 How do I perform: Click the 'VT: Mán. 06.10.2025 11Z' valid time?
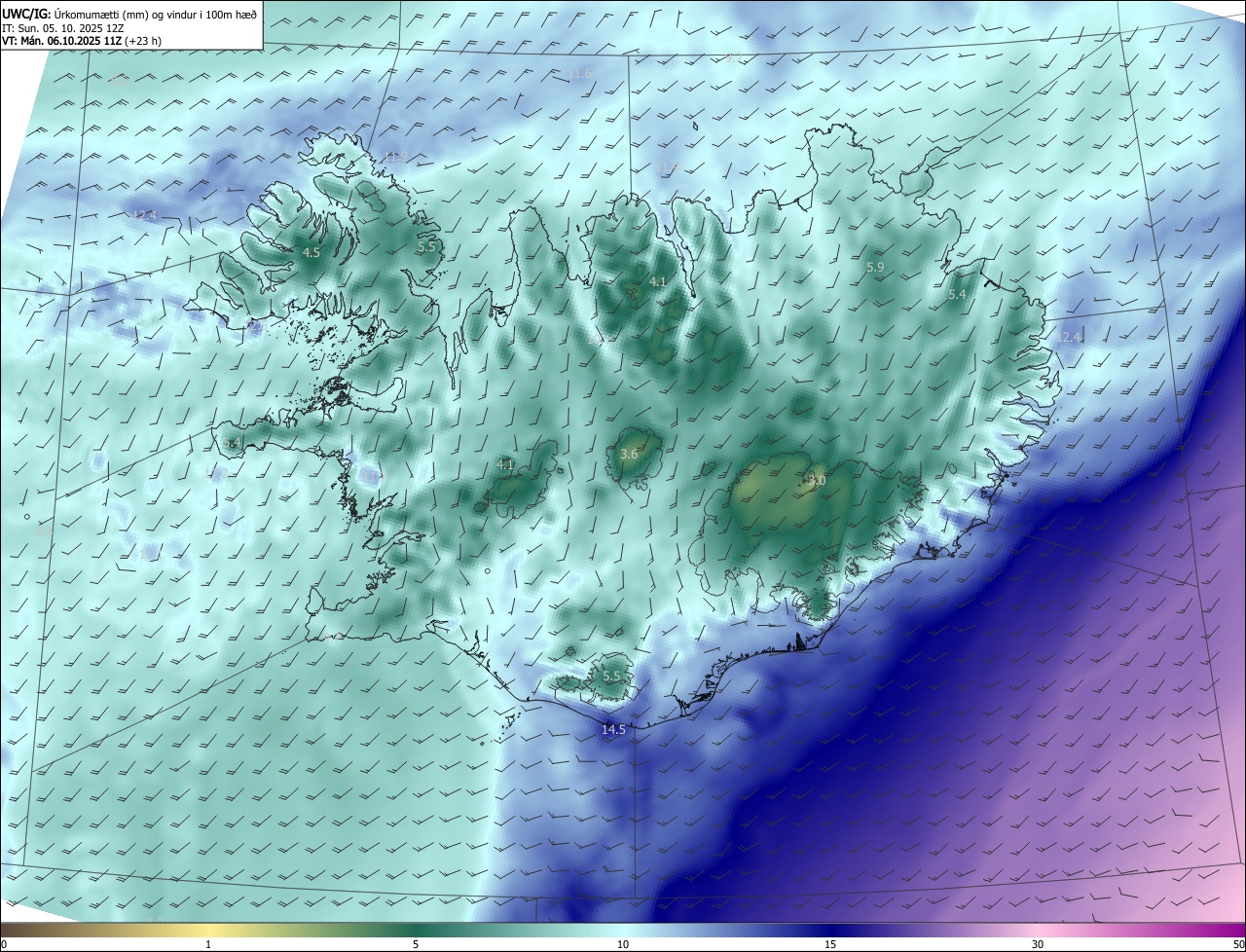pos(61,42)
